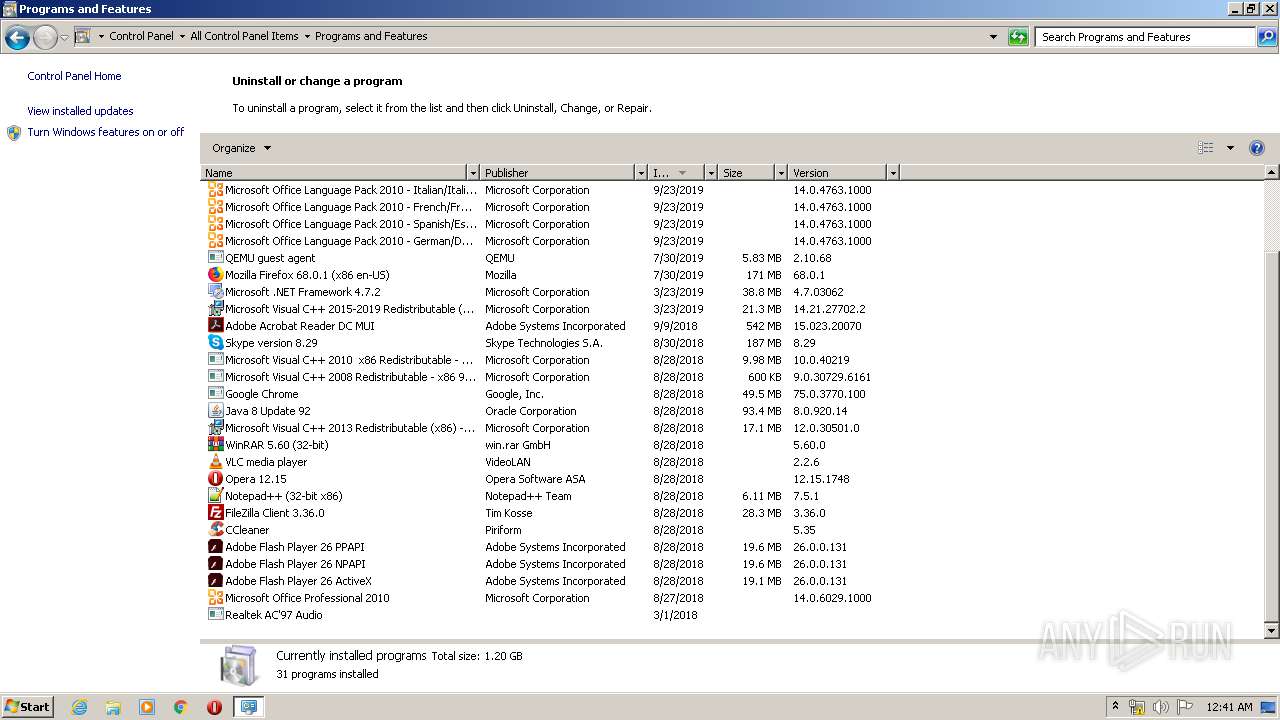Open Turn Windows features on or off

[106, 132]
